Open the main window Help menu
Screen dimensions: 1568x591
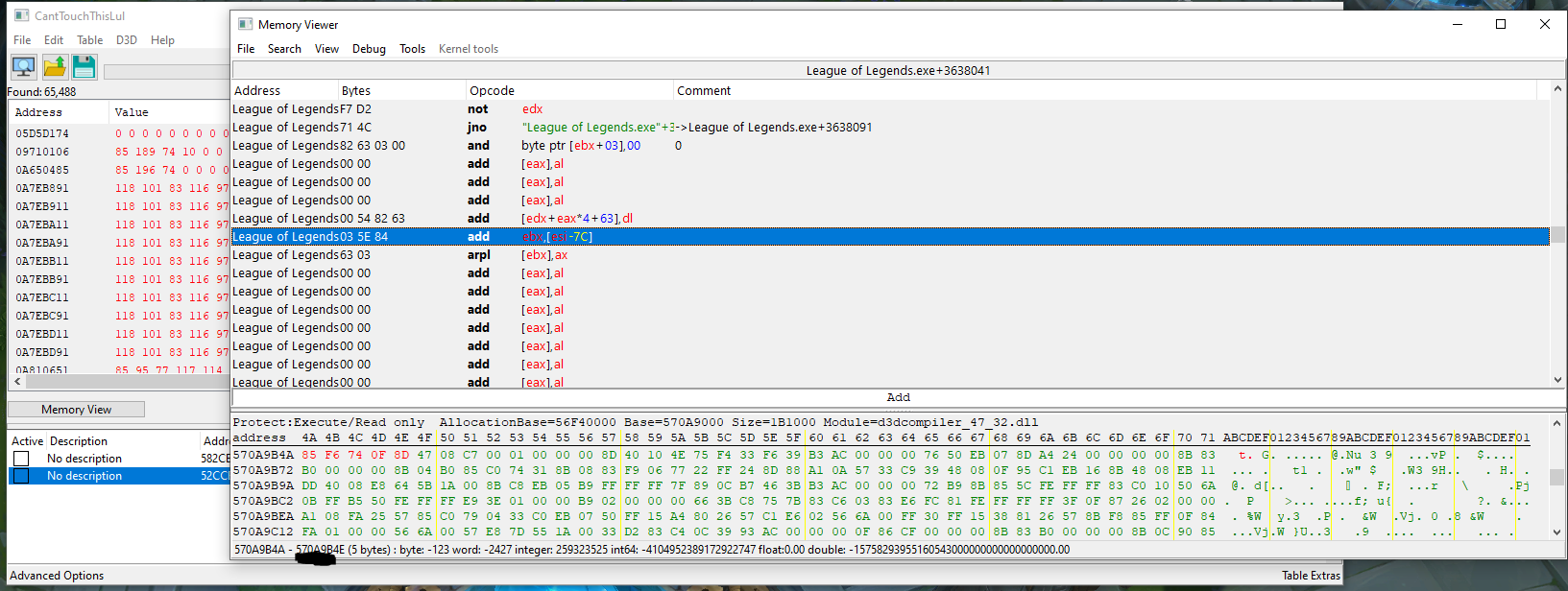click(162, 40)
